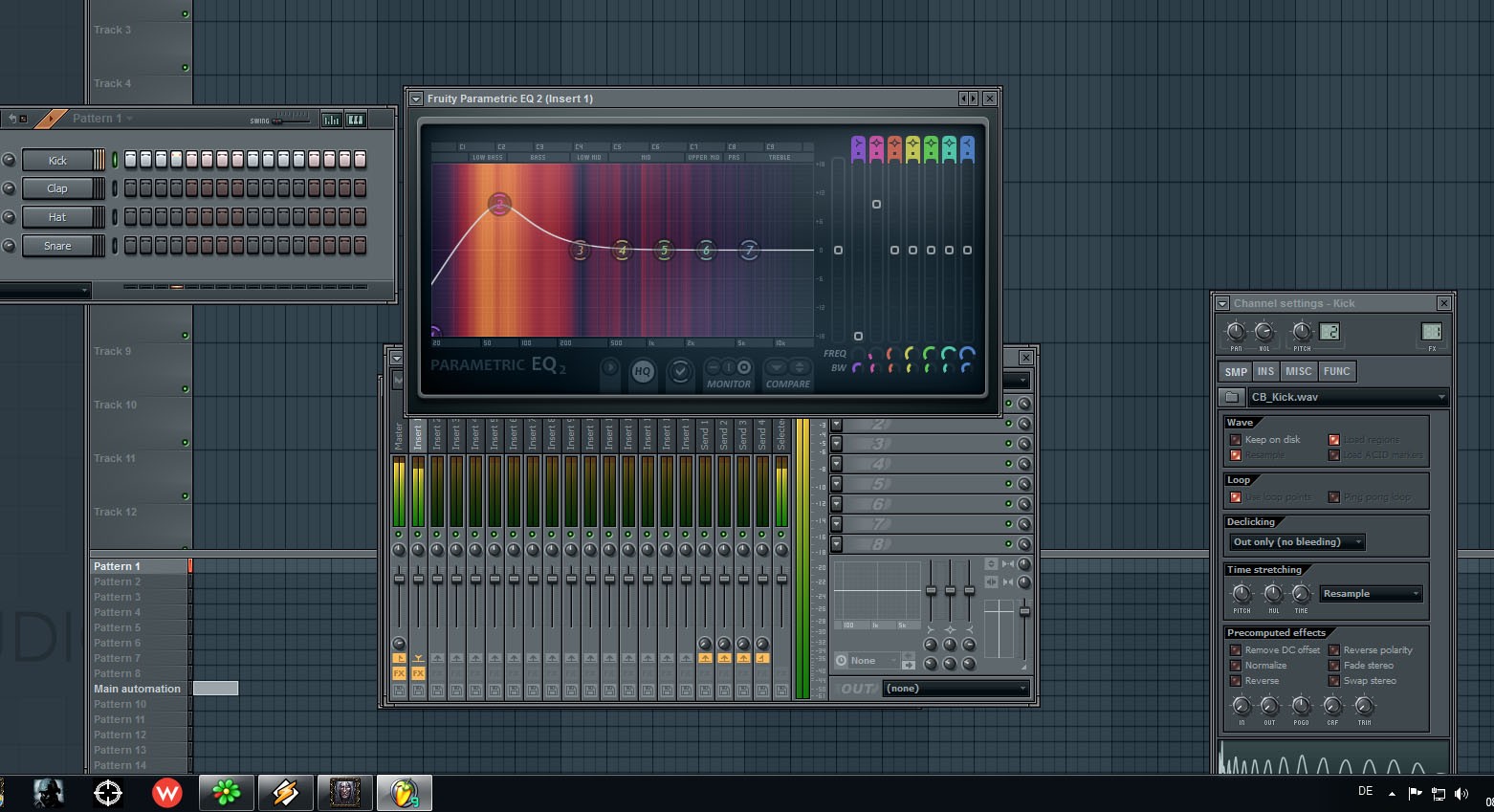Click the checkmark view button in Parametric EQ 2
1494x812 pixels.
tap(680, 371)
